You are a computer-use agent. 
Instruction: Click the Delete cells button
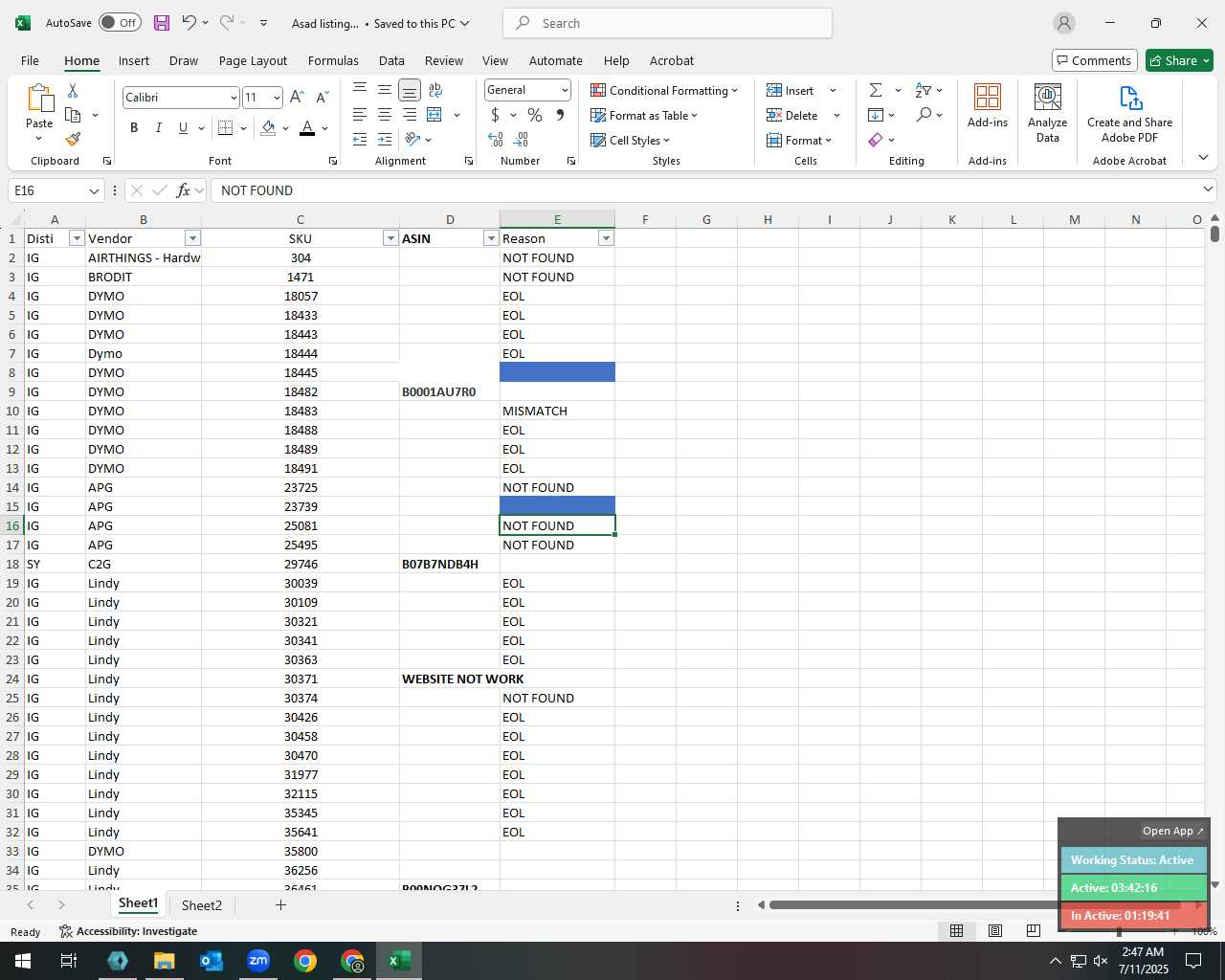coord(792,115)
